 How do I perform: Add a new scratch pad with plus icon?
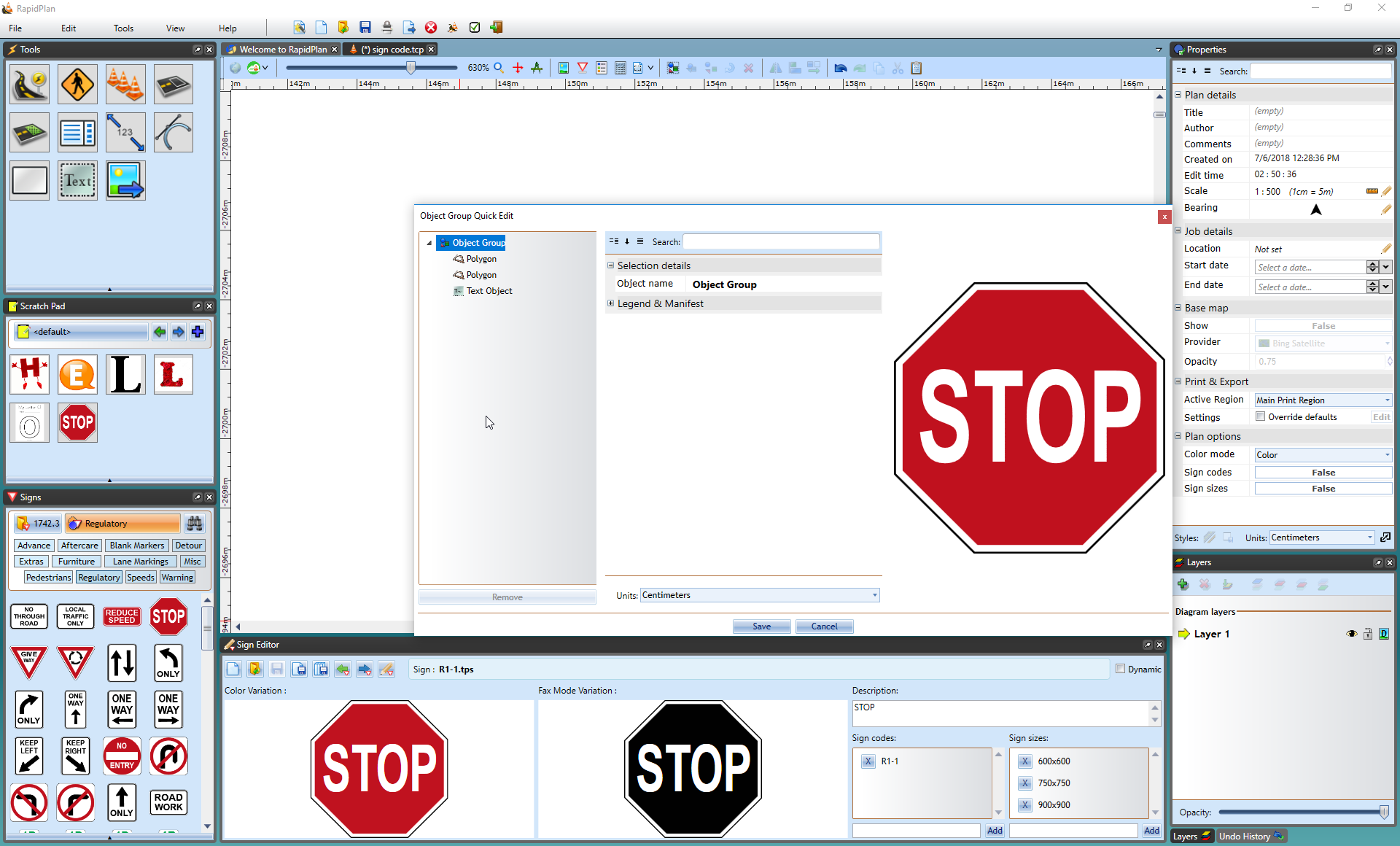(198, 332)
